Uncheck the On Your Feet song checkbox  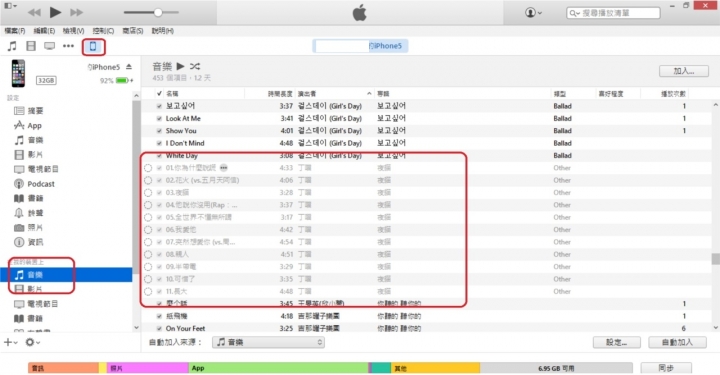pyautogui.click(x=159, y=329)
